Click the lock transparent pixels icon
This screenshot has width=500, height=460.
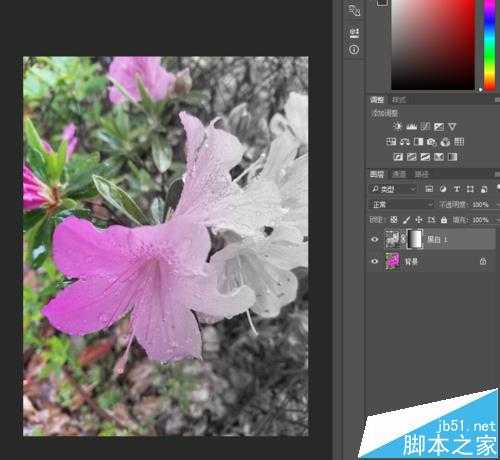pos(394,220)
